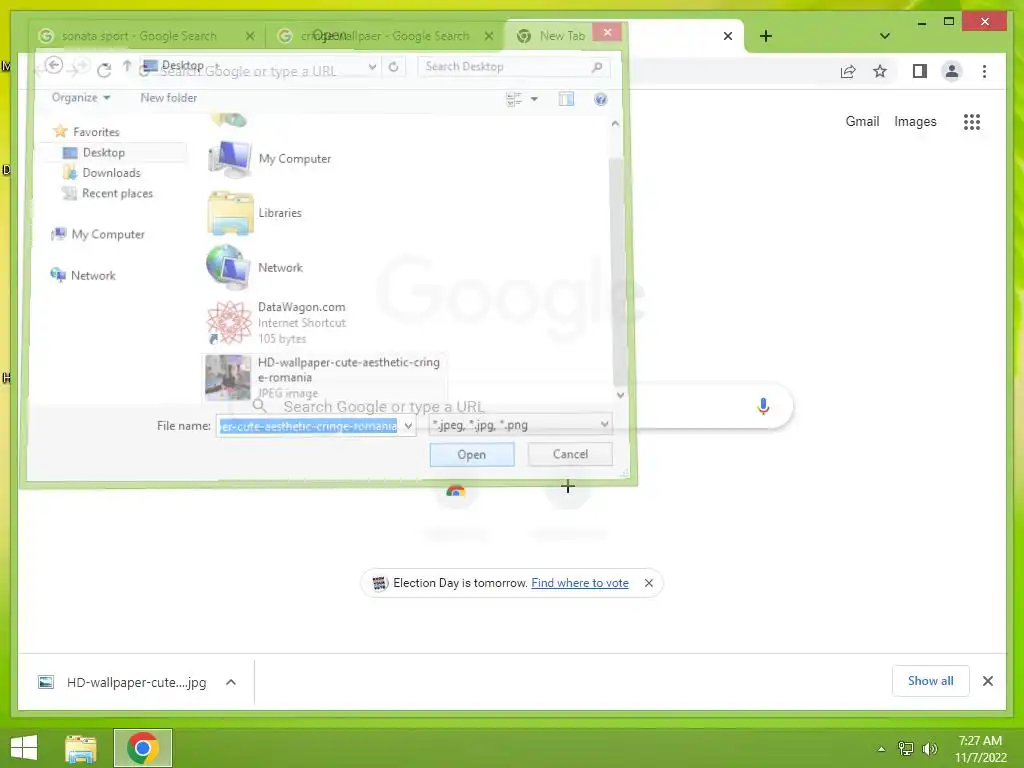1024x768 pixels.
Task: Open the view options dropdown arrow
Action: pyautogui.click(x=534, y=99)
